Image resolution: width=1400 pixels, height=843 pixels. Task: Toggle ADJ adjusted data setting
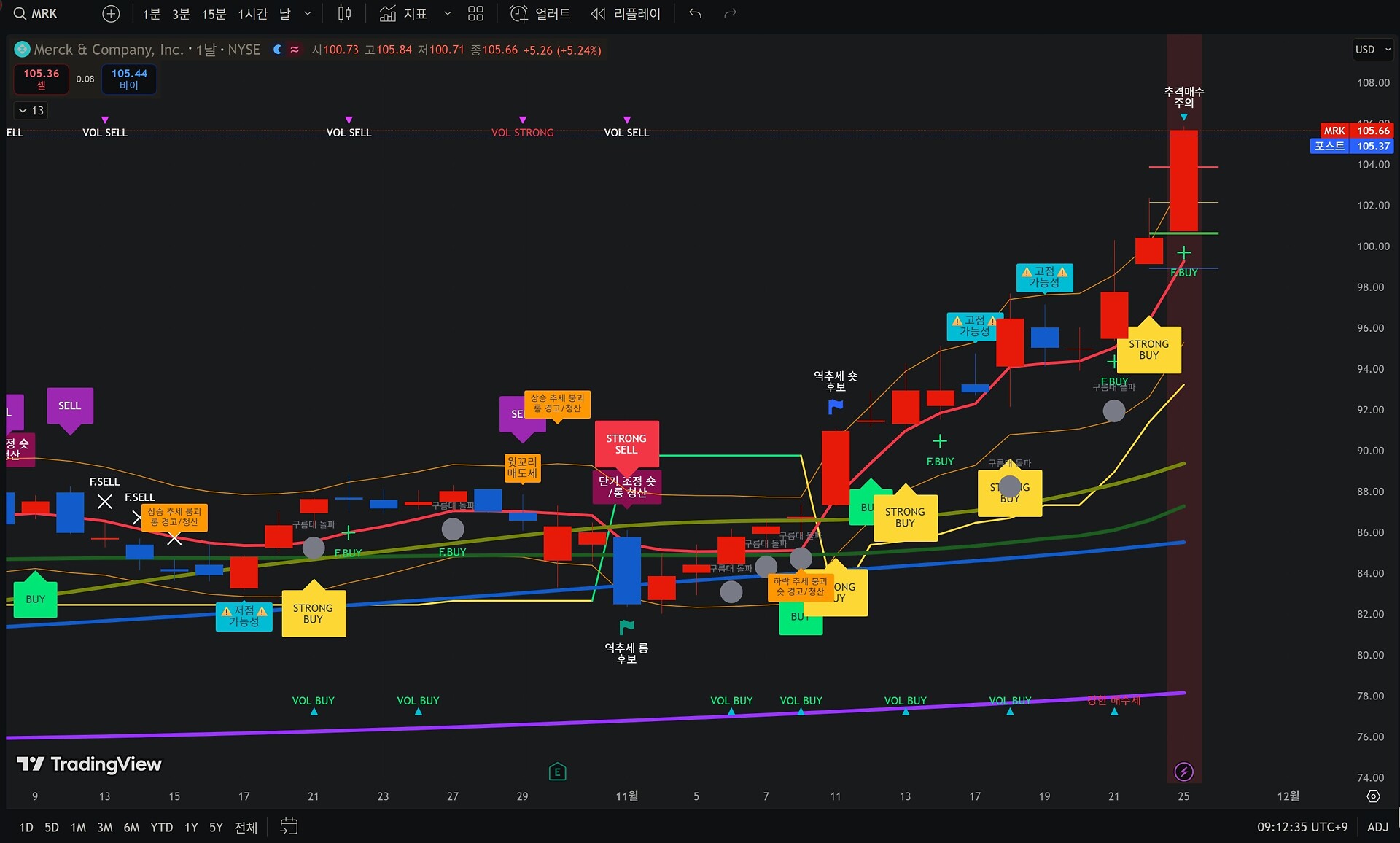click(1377, 827)
